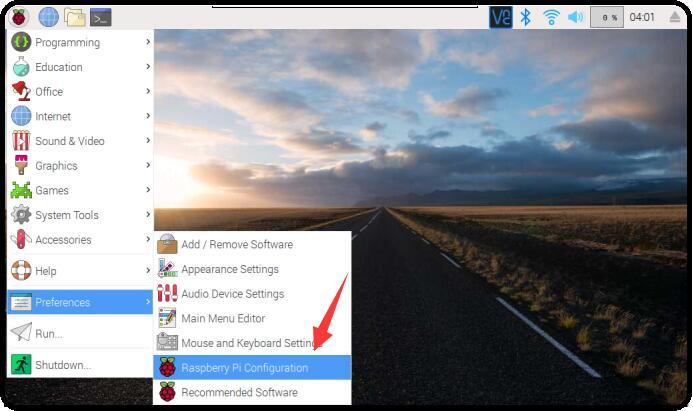Viewport: 693px width, 411px height.
Task: Click the Raspberry Pi Configuration raspberry icon
Action: 167,367
